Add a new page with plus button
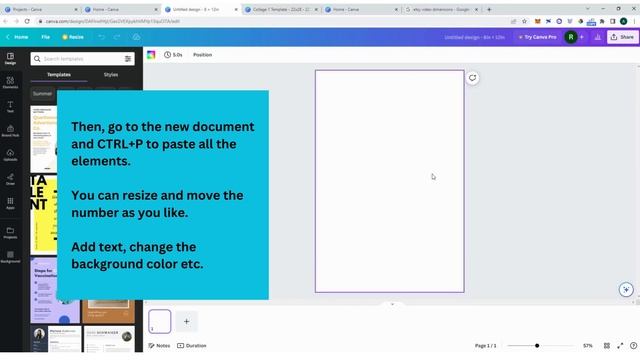 click(x=187, y=322)
